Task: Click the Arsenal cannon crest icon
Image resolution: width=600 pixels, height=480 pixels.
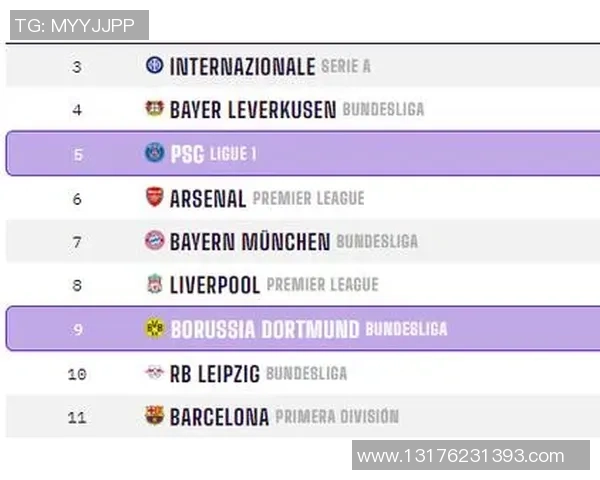Action: click(154, 197)
